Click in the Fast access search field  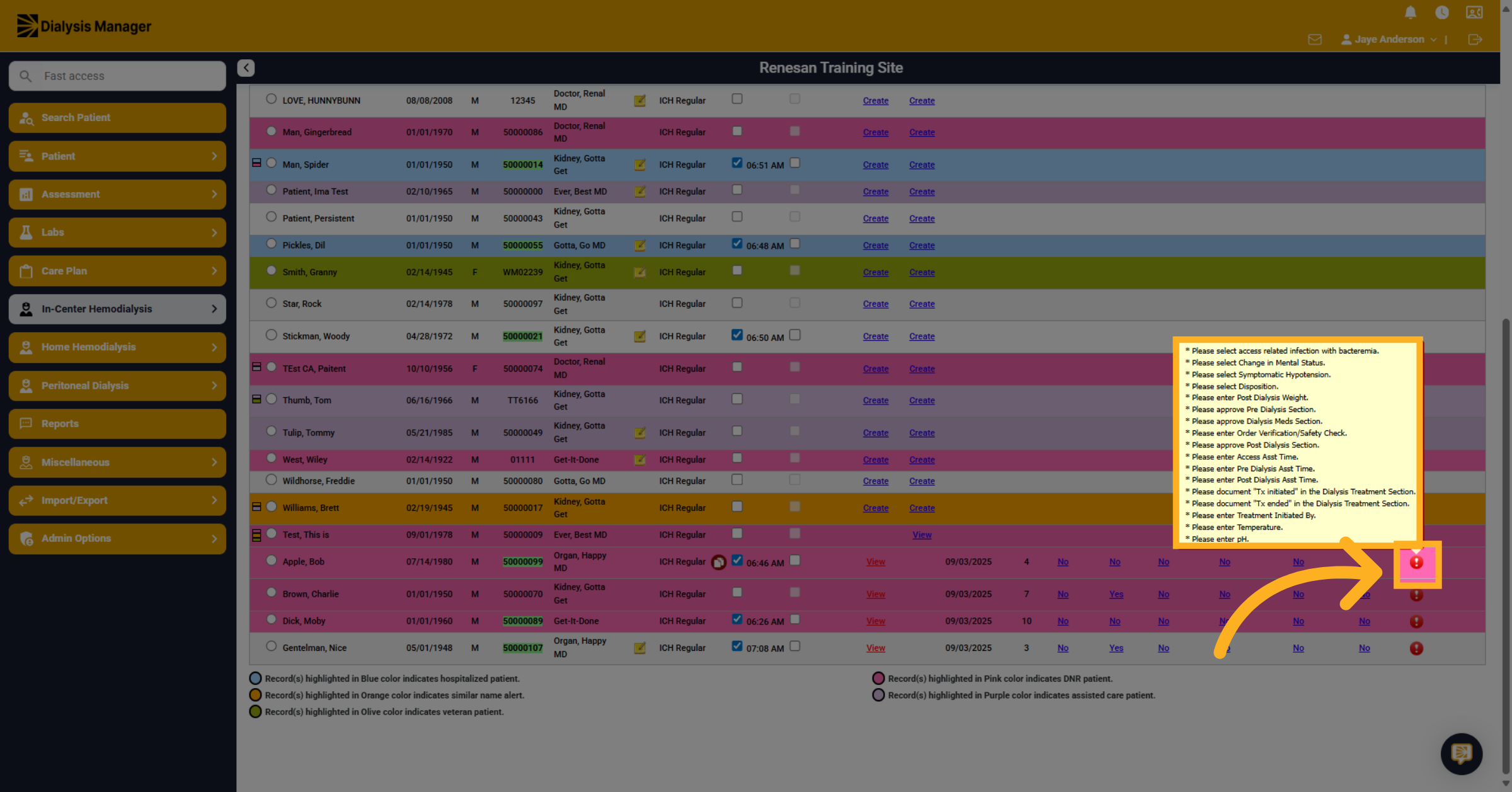117,76
